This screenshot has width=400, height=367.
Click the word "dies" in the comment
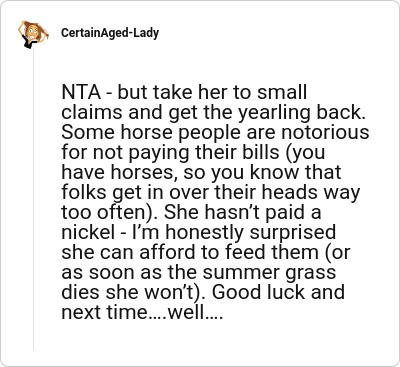click(81, 292)
